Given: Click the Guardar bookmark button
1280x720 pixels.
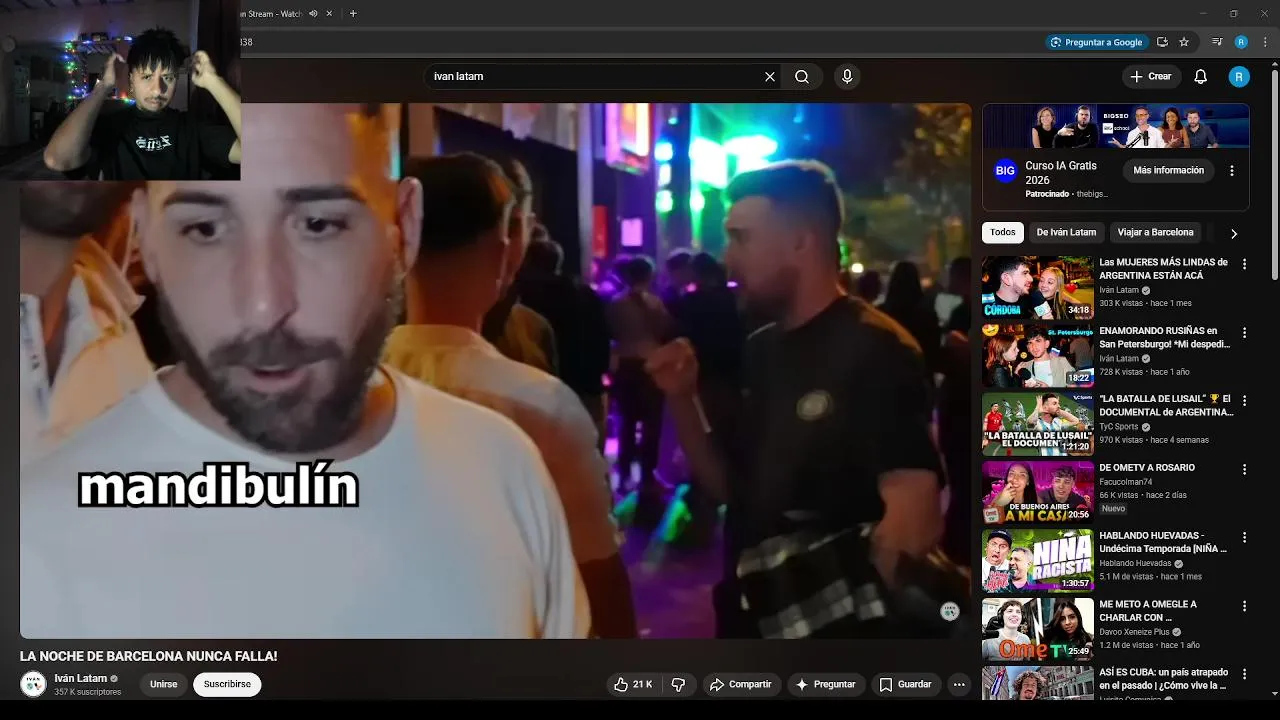Looking at the screenshot, I should point(905,685).
